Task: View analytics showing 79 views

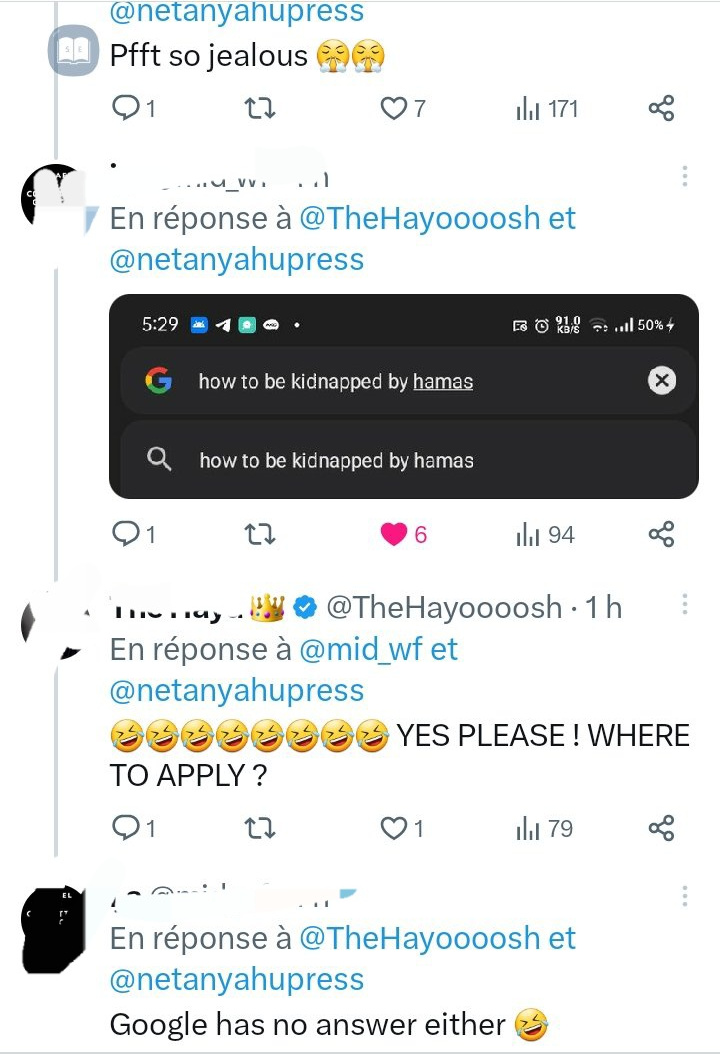Action: [545, 829]
